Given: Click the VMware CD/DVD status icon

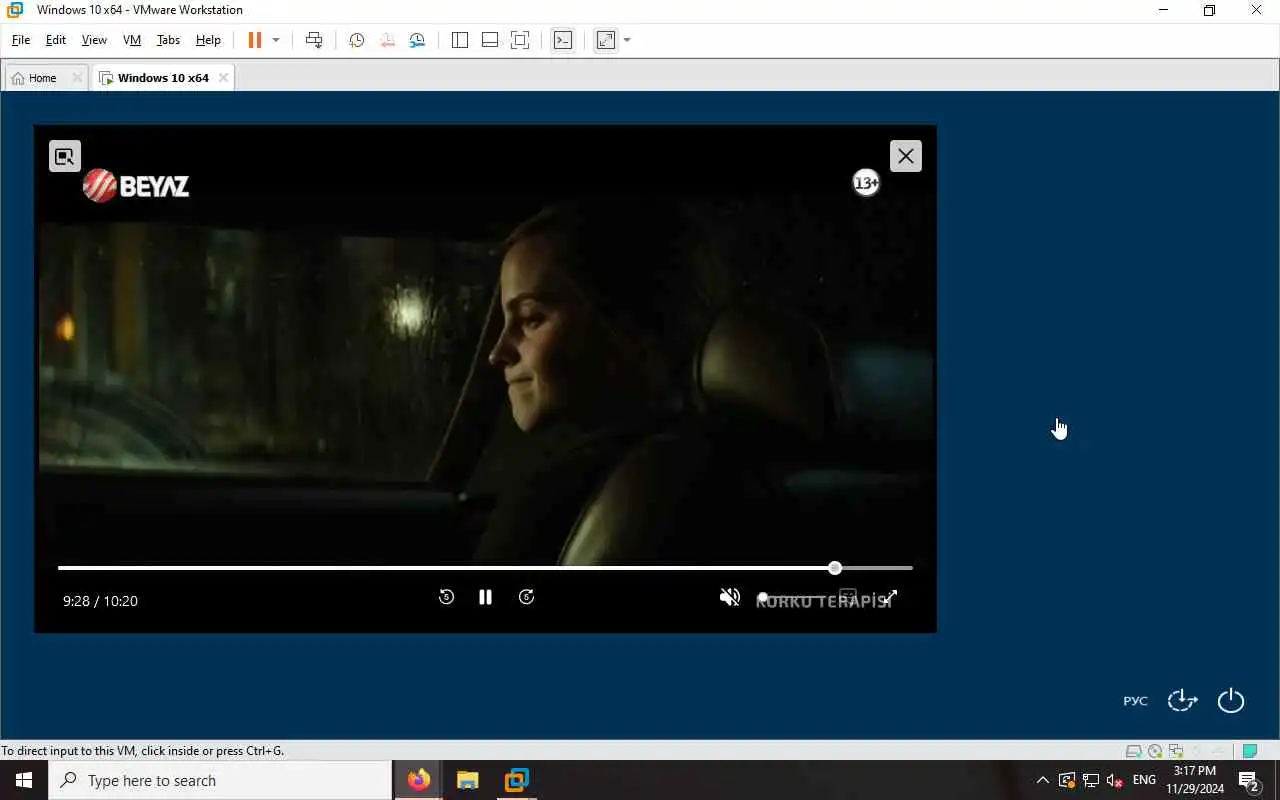Looking at the screenshot, I should tap(1155, 751).
